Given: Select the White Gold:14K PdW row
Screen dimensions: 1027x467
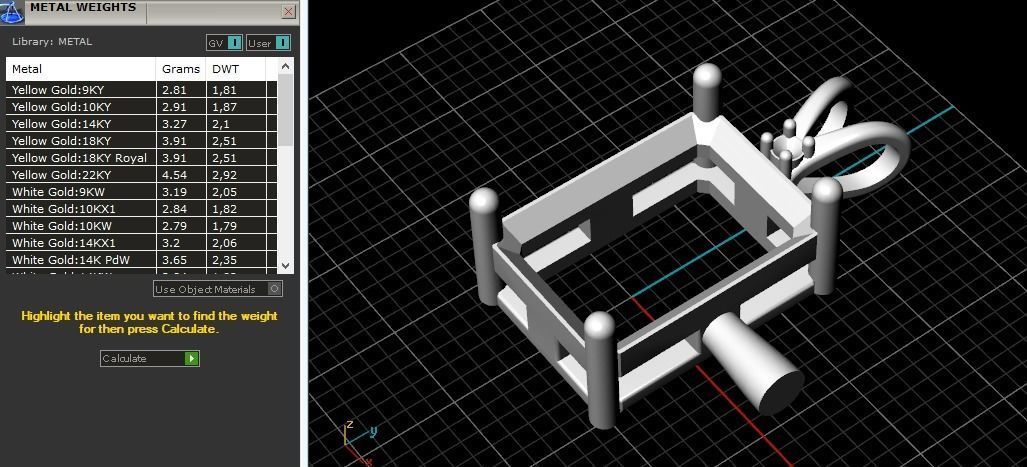Looking at the screenshot, I should (141, 260).
